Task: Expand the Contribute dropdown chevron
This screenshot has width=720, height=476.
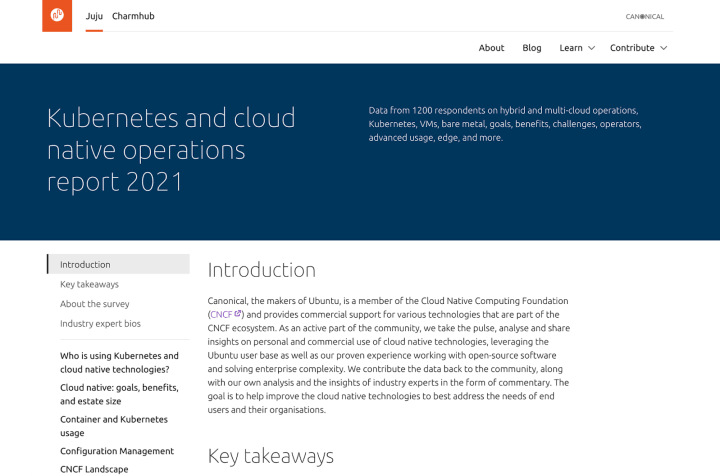Action: (x=664, y=48)
